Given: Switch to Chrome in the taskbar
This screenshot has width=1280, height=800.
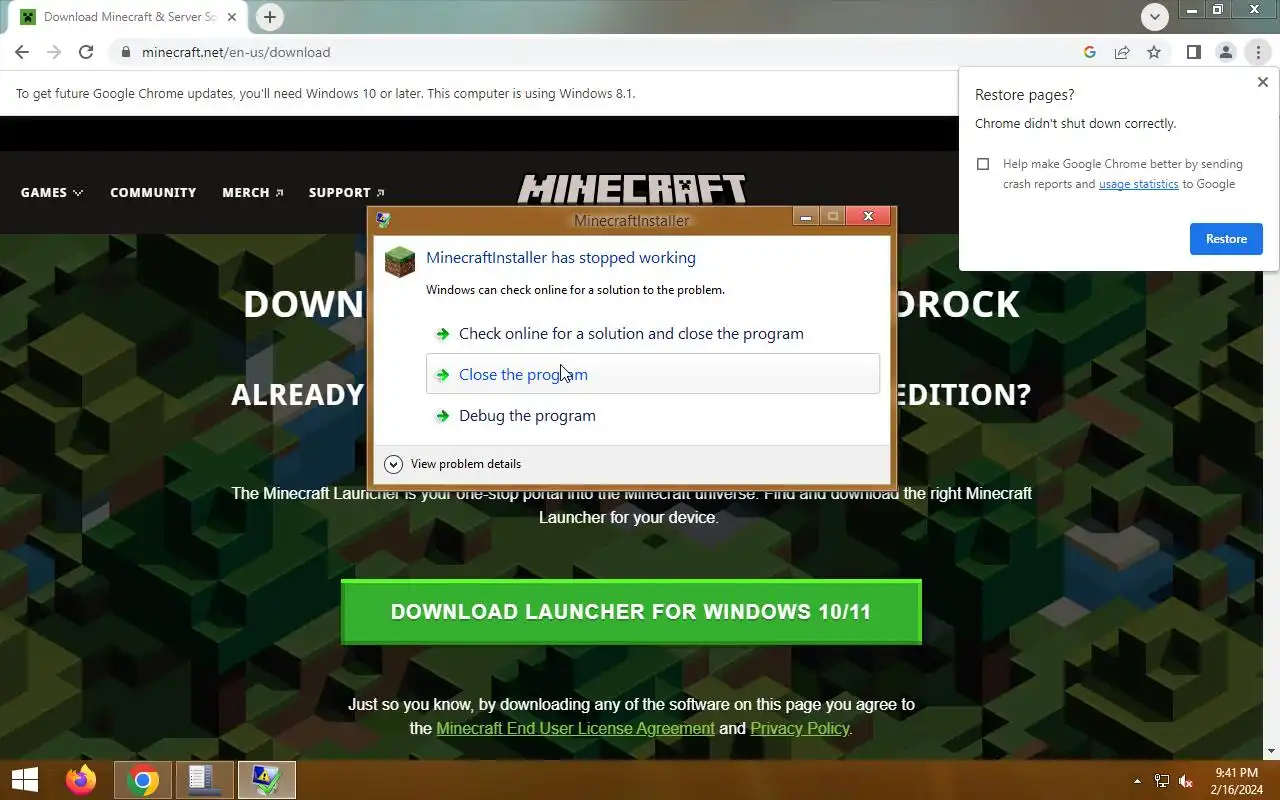Looking at the screenshot, I should (x=143, y=780).
